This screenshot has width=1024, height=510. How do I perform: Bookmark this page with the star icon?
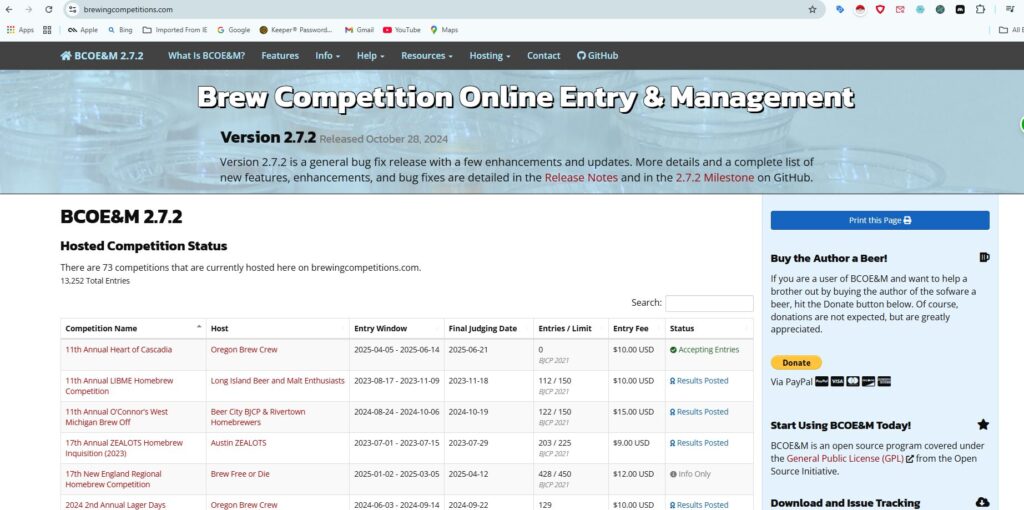[x=812, y=10]
